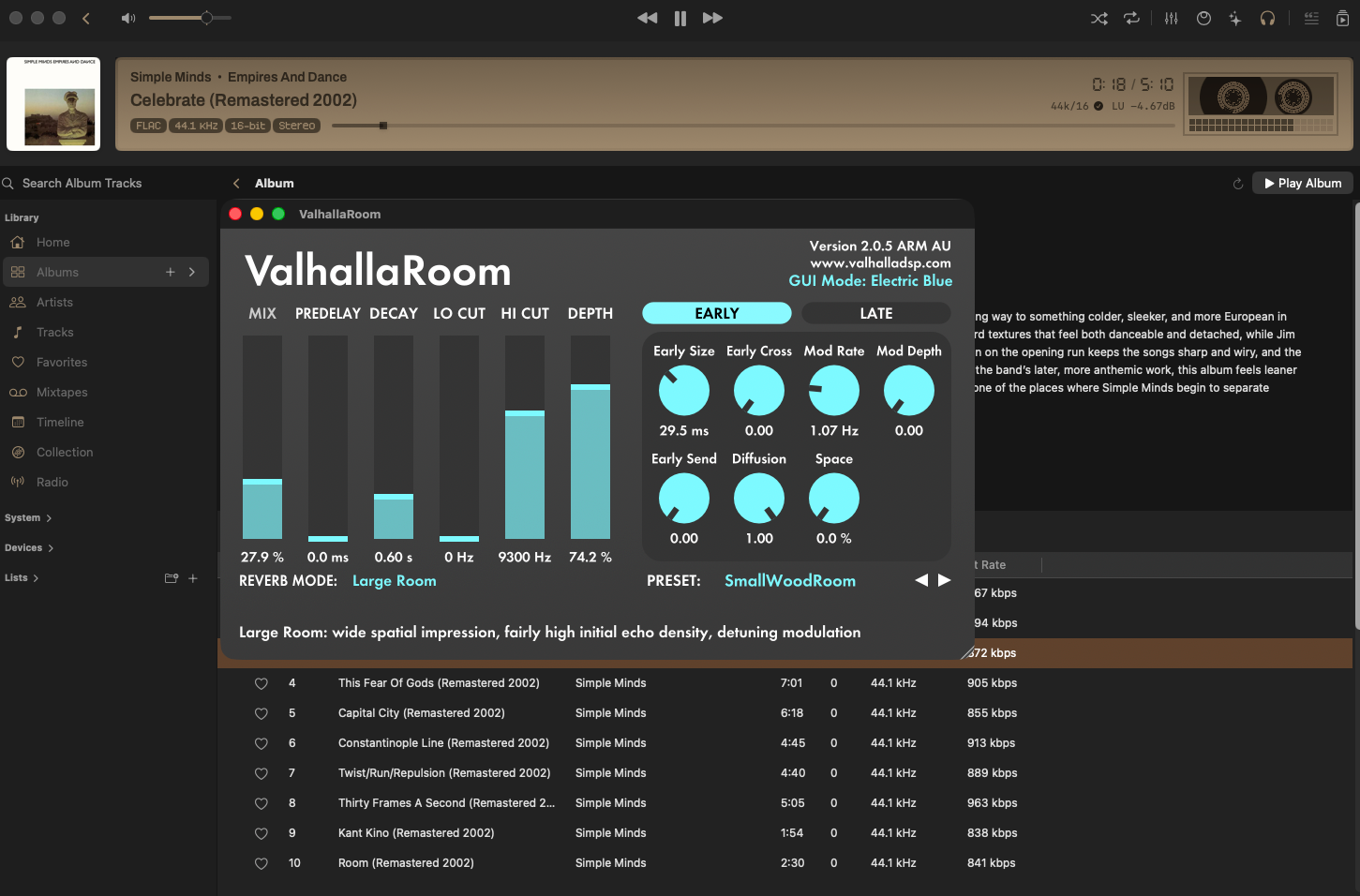This screenshot has height=896, width=1360.
Task: Add a new album with the plus icon
Action: [x=171, y=273]
